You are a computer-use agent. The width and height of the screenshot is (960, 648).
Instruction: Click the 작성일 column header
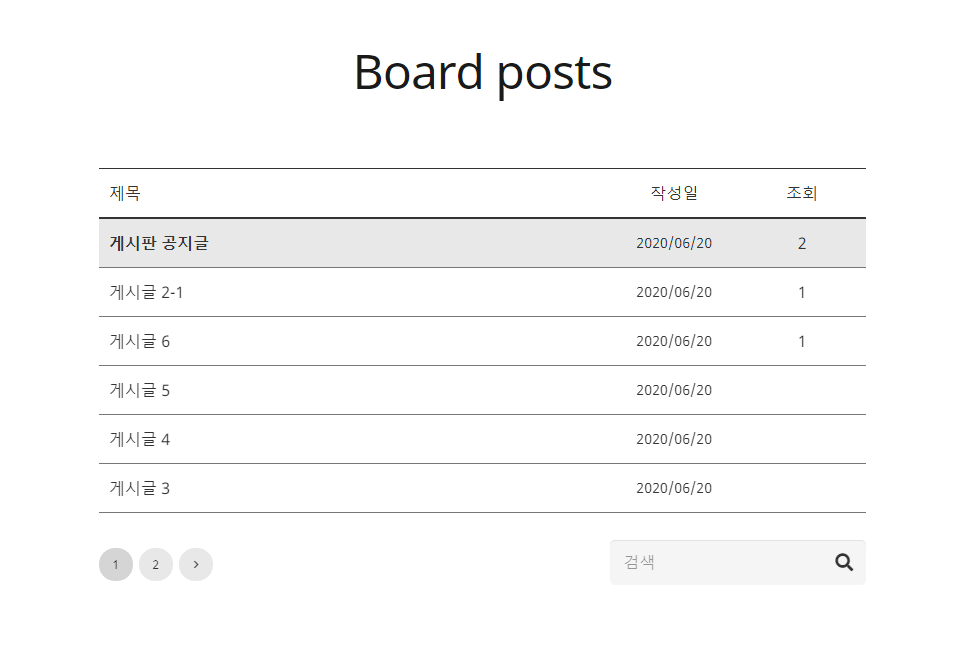click(674, 193)
